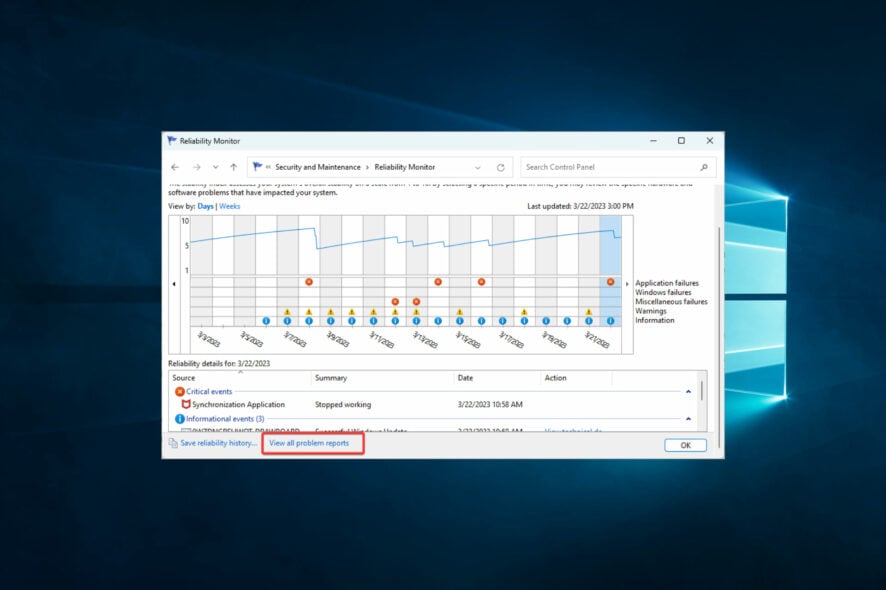Select application failure icon on 3/14/2023

point(438,281)
